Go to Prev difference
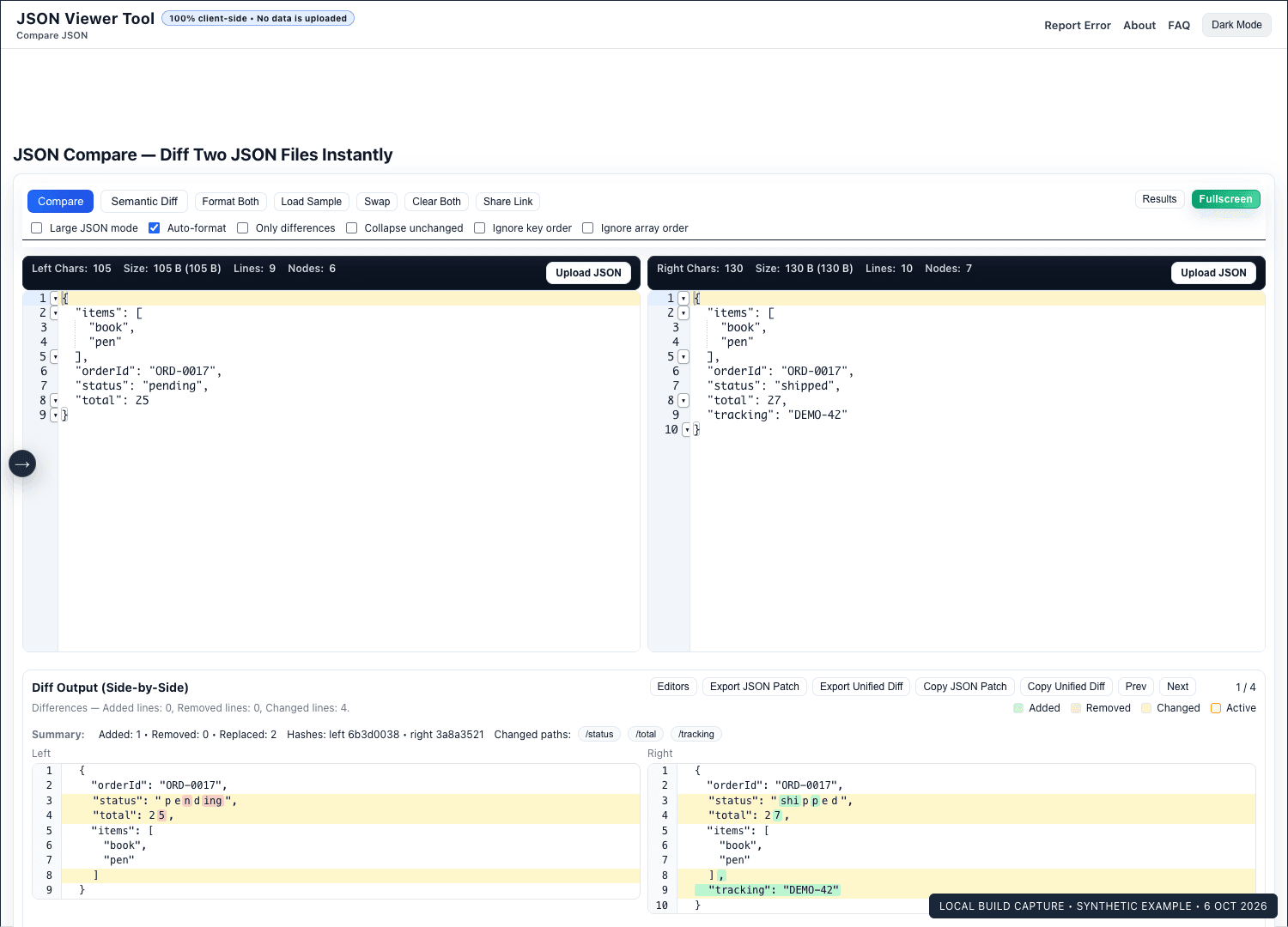1288x927 pixels. pos(1136,687)
